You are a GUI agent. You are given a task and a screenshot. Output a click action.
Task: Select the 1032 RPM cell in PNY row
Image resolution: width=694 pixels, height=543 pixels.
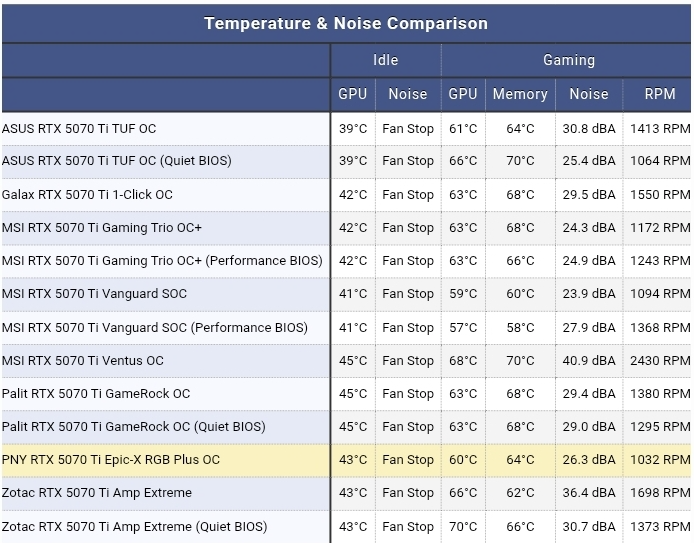[x=660, y=460]
